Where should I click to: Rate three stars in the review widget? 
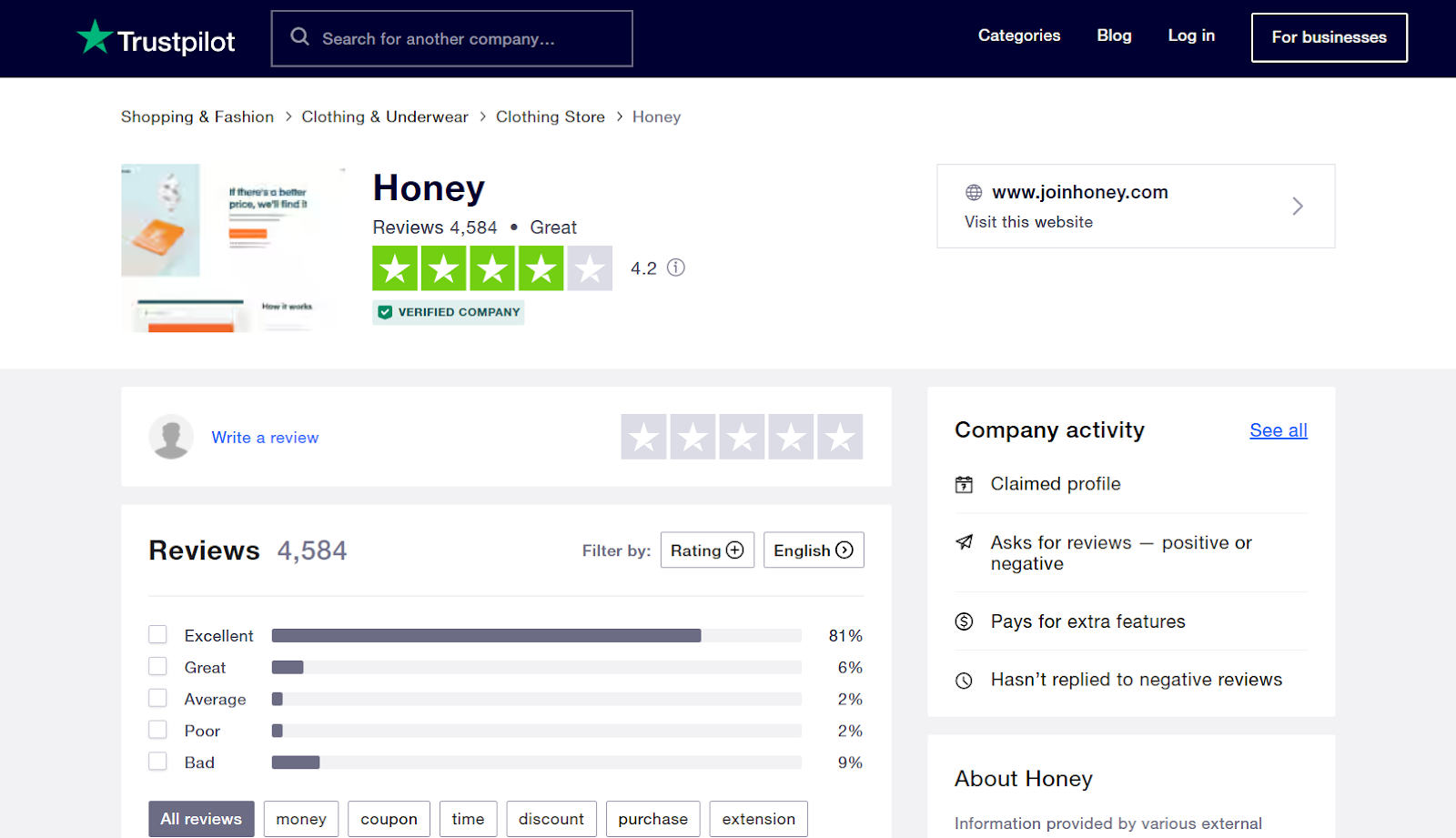[743, 437]
